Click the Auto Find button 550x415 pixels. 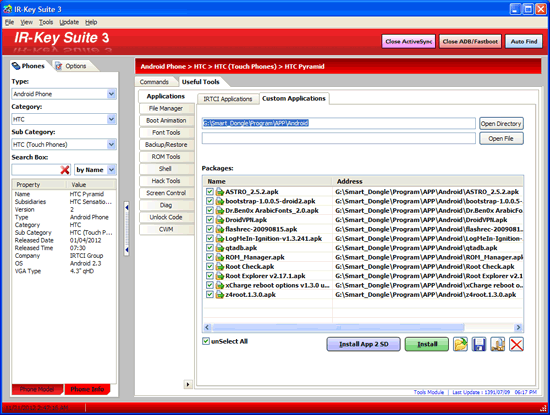[524, 41]
